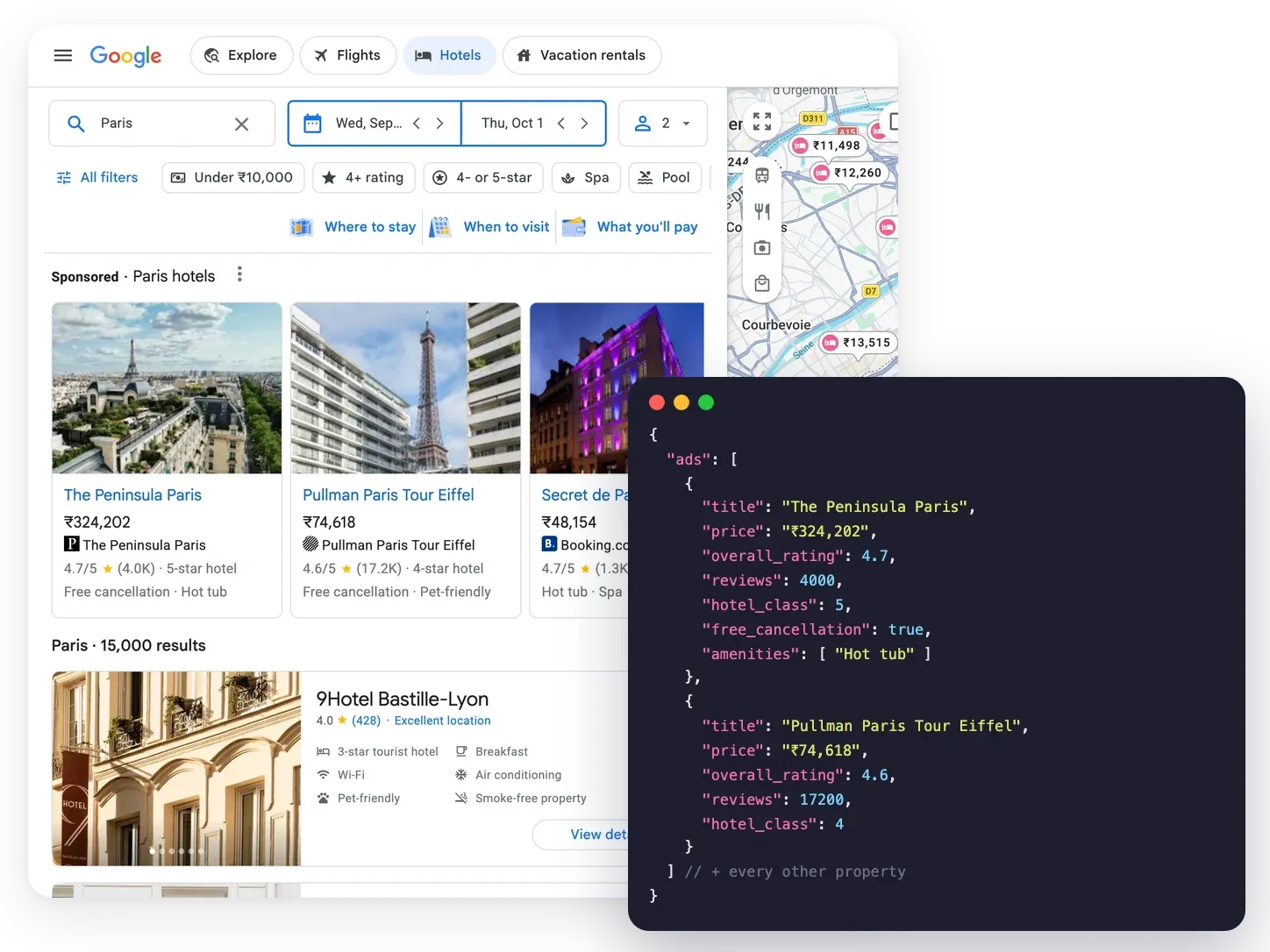This screenshot has width=1270, height=952.
Task: Move check-in date to previous day
Action: tap(417, 124)
